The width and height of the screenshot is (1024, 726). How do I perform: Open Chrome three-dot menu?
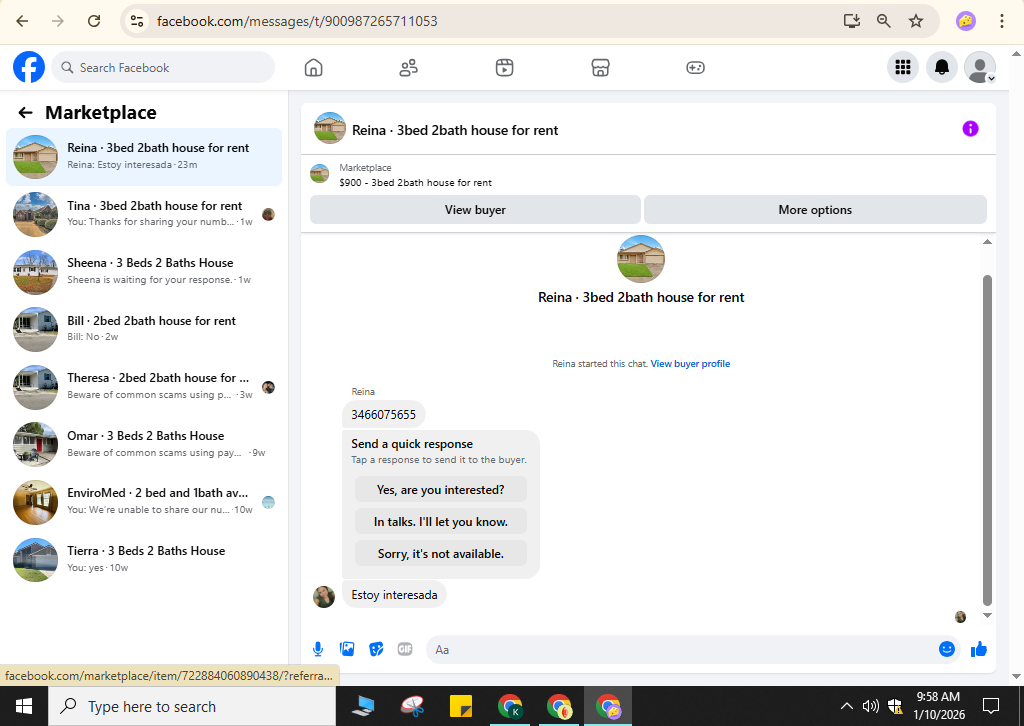(x=1002, y=21)
